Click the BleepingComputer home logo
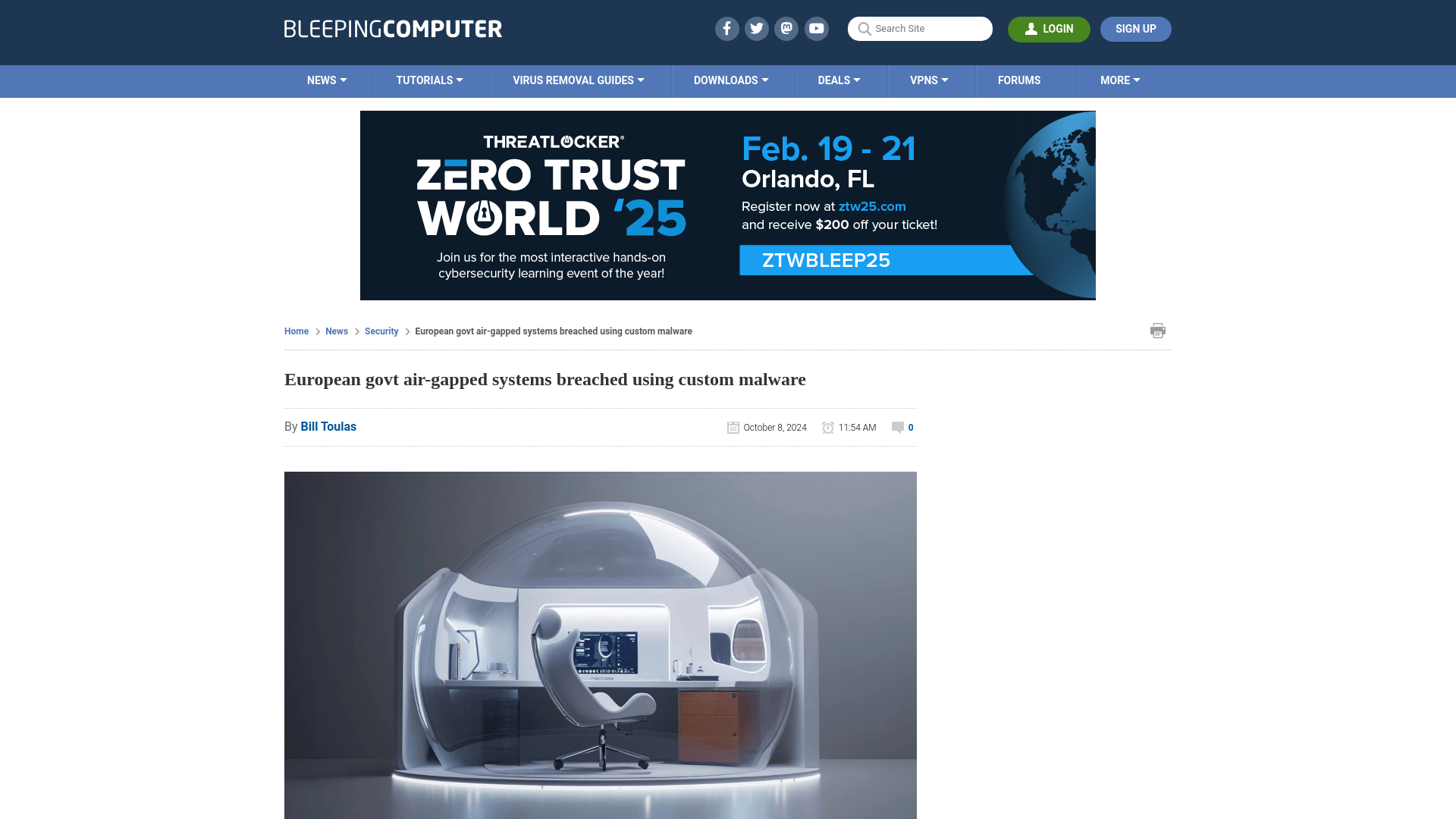This screenshot has height=819, width=1456. (392, 28)
